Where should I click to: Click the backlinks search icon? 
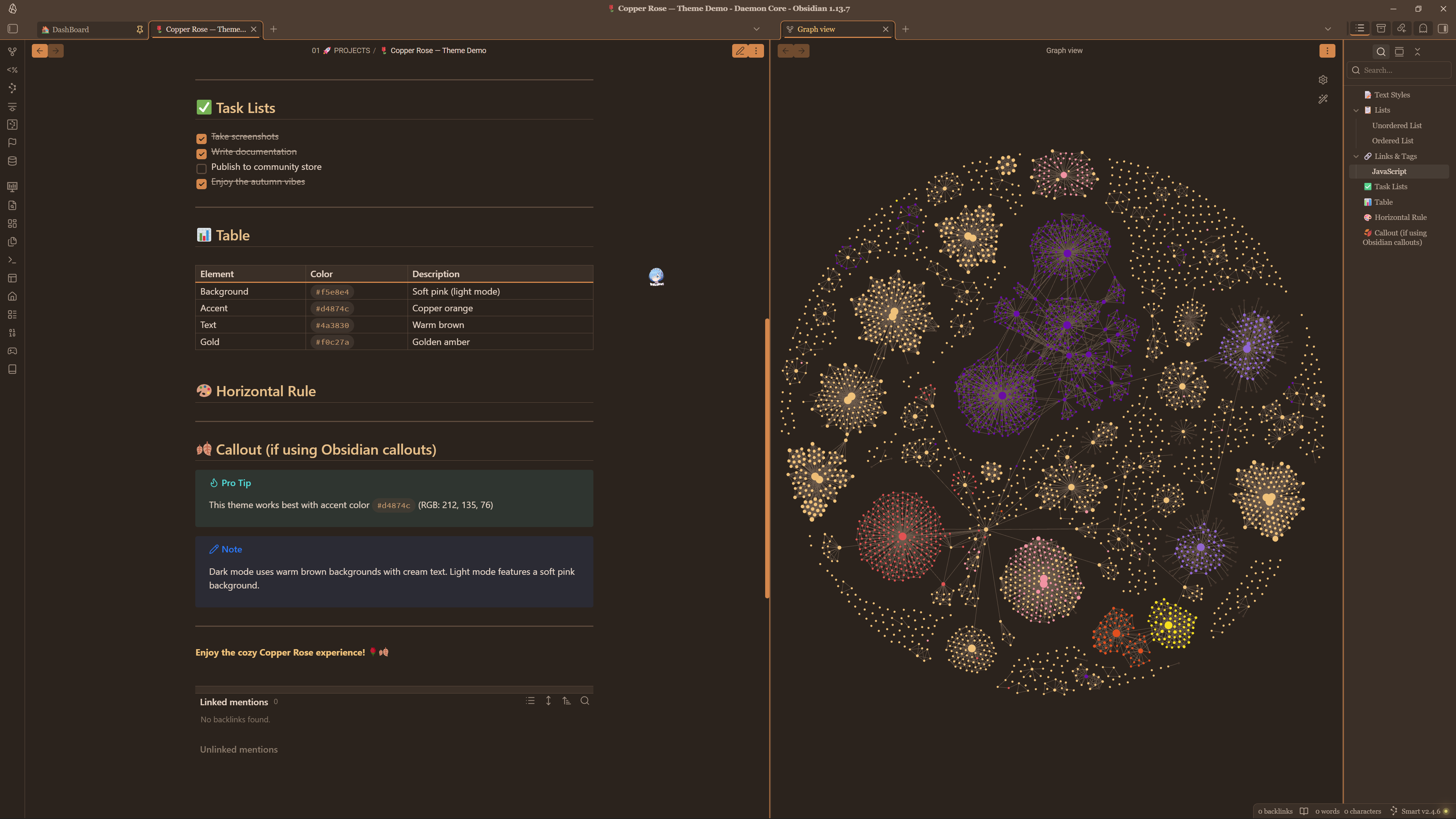coord(585,701)
